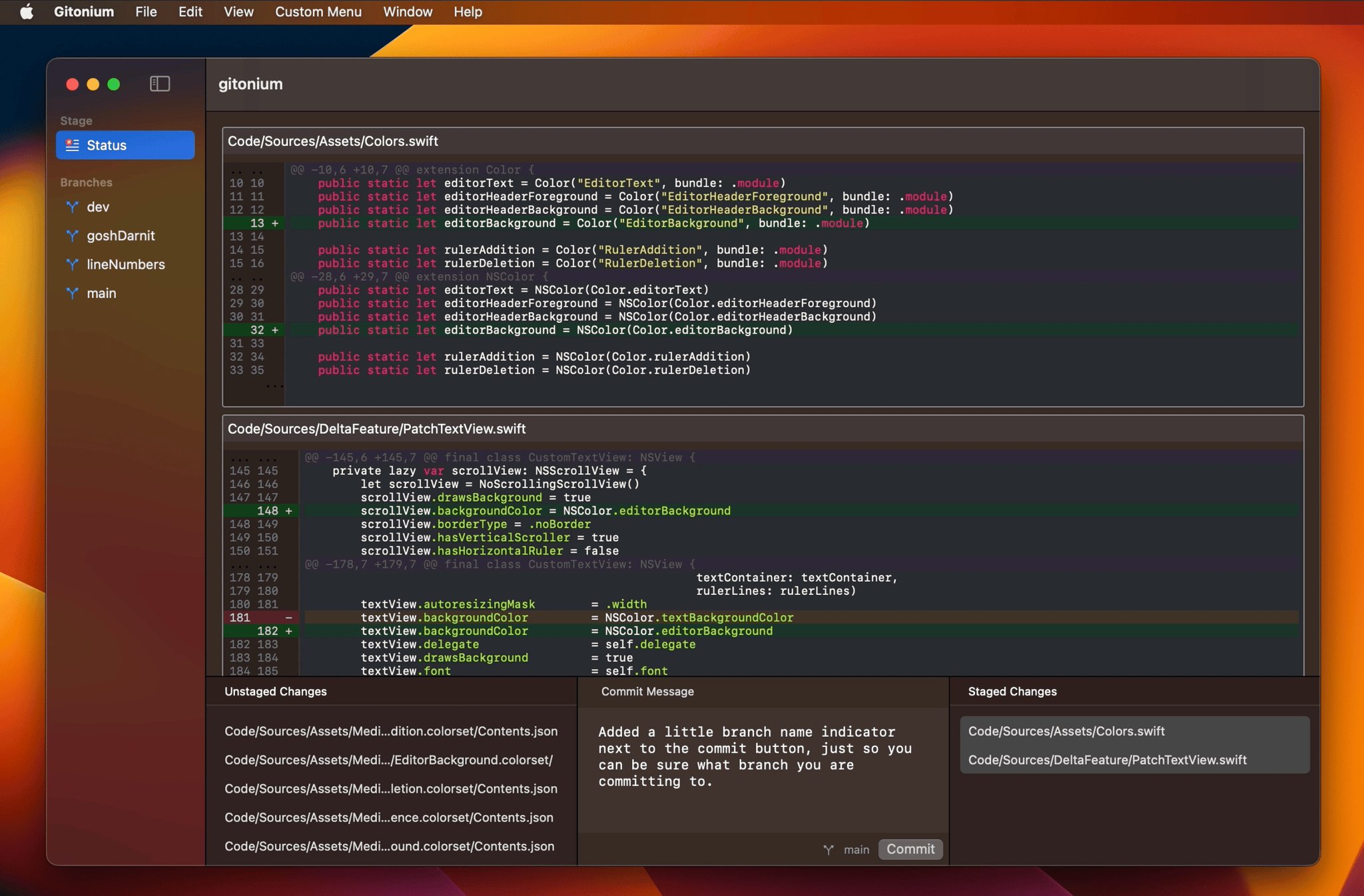1364x896 pixels.
Task: Click the Stage section label
Action: click(x=76, y=120)
